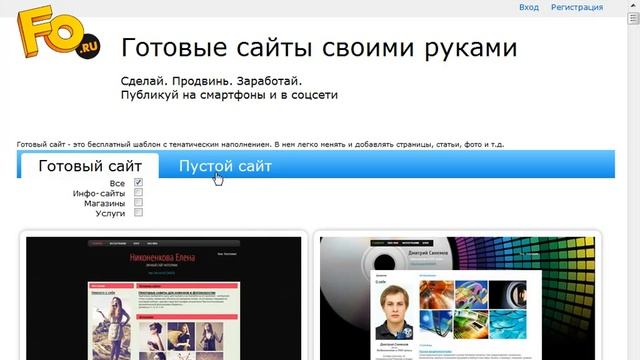The height and width of the screenshot is (360, 640).
Task: Click the FO.ru logo
Action: pos(58,32)
